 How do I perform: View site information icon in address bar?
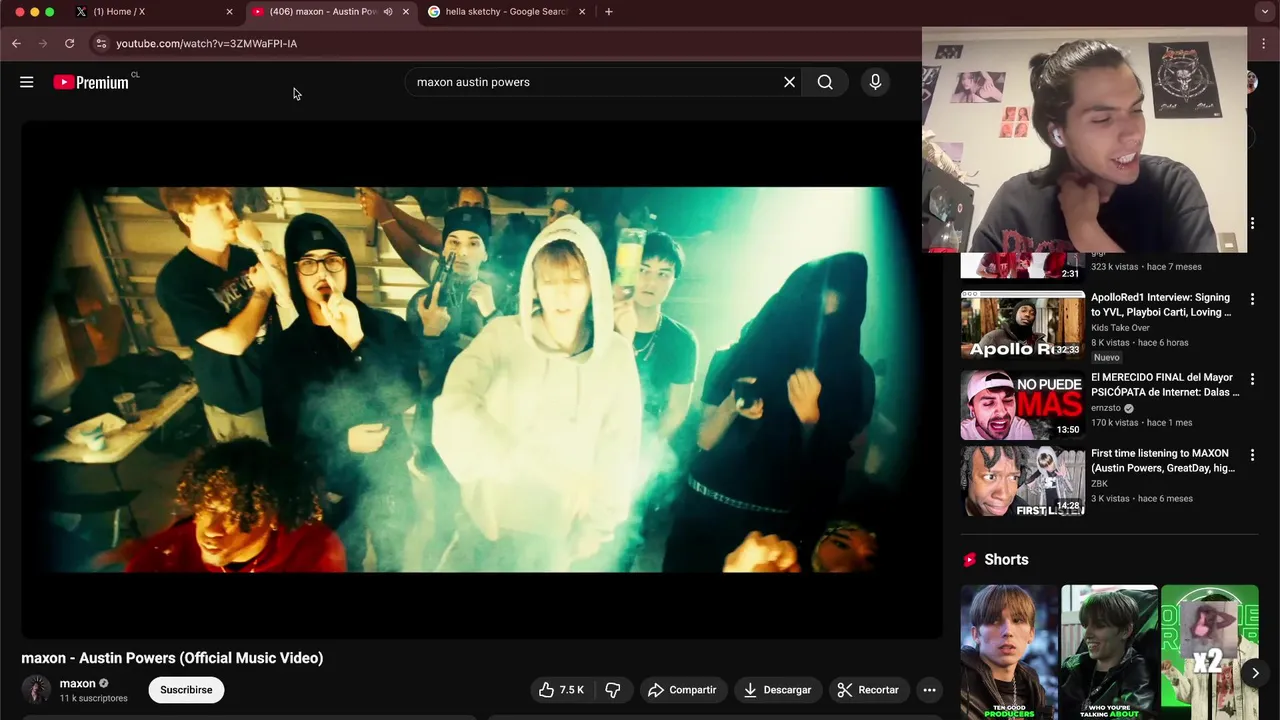click(100, 43)
